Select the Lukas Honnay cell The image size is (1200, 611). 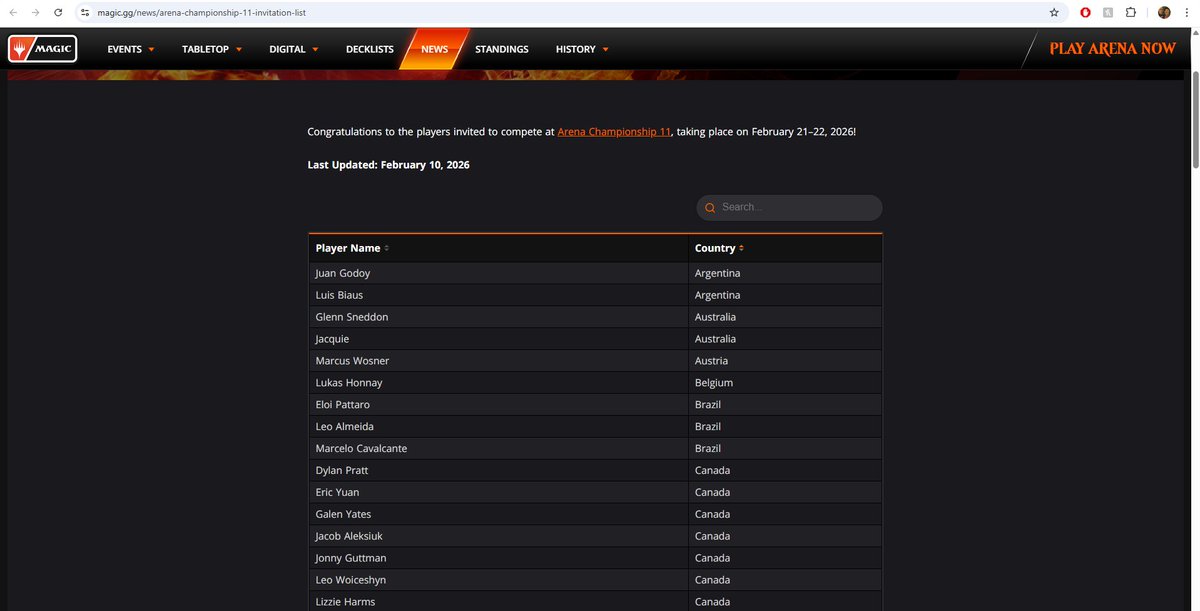click(x=498, y=383)
